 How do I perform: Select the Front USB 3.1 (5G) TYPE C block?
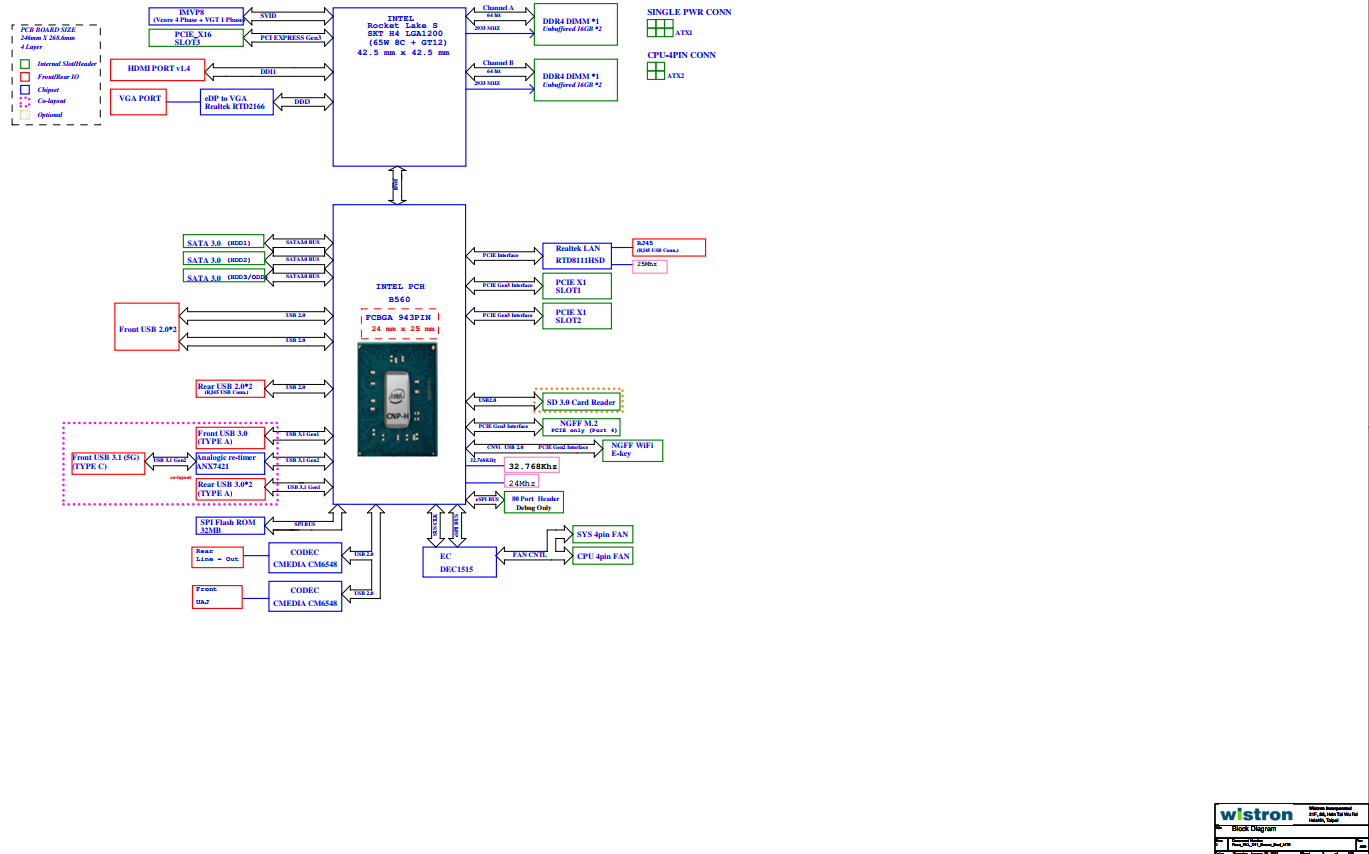[x=108, y=463]
